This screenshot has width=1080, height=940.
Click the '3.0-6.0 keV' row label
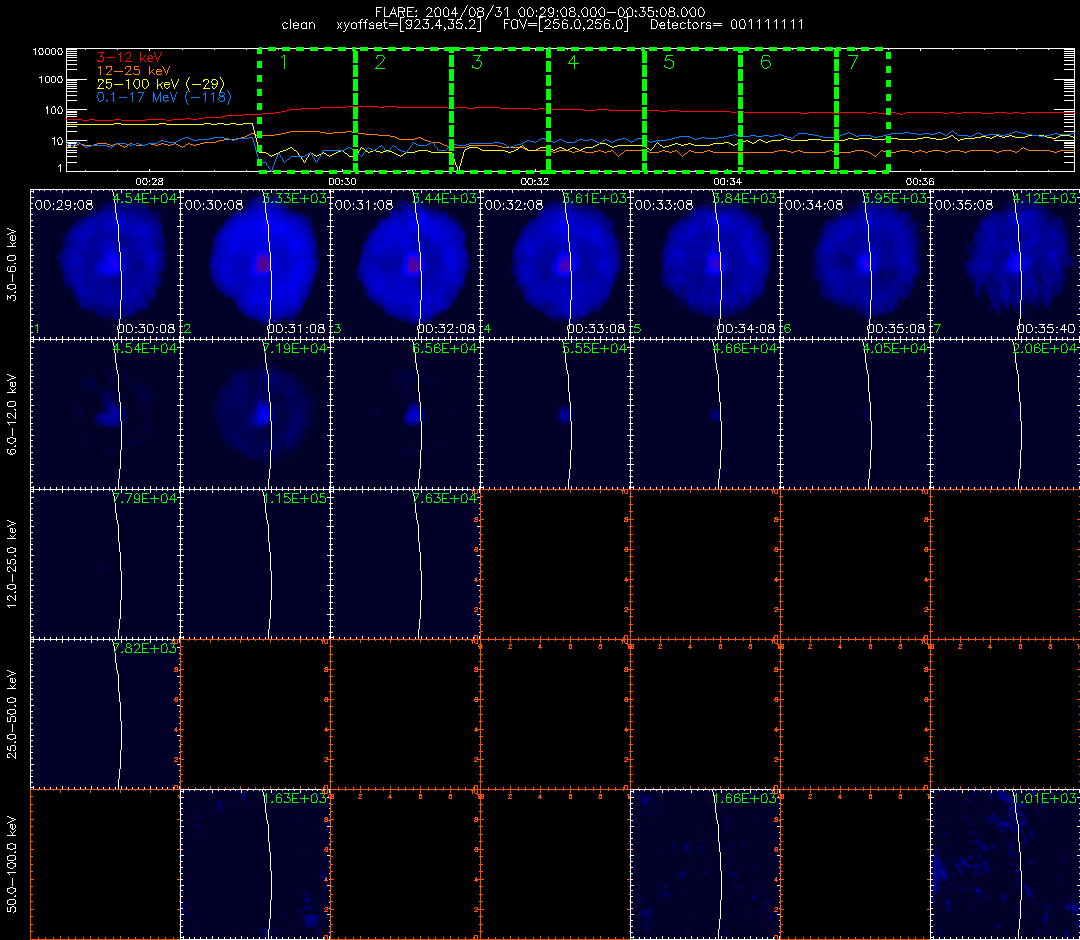(x=12, y=264)
